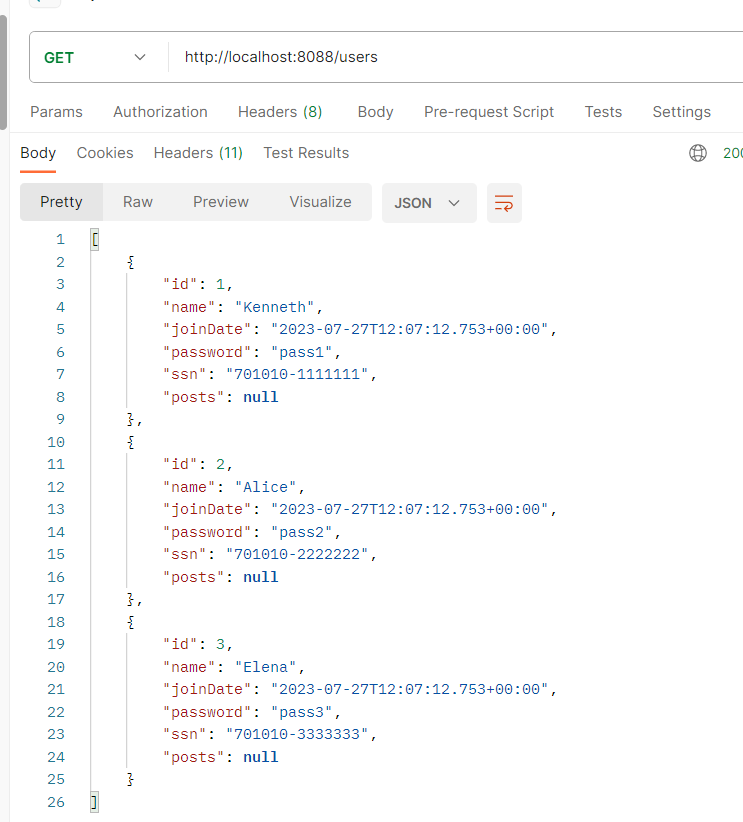
Task: Click the "posts": null on line 16
Action: [220, 578]
